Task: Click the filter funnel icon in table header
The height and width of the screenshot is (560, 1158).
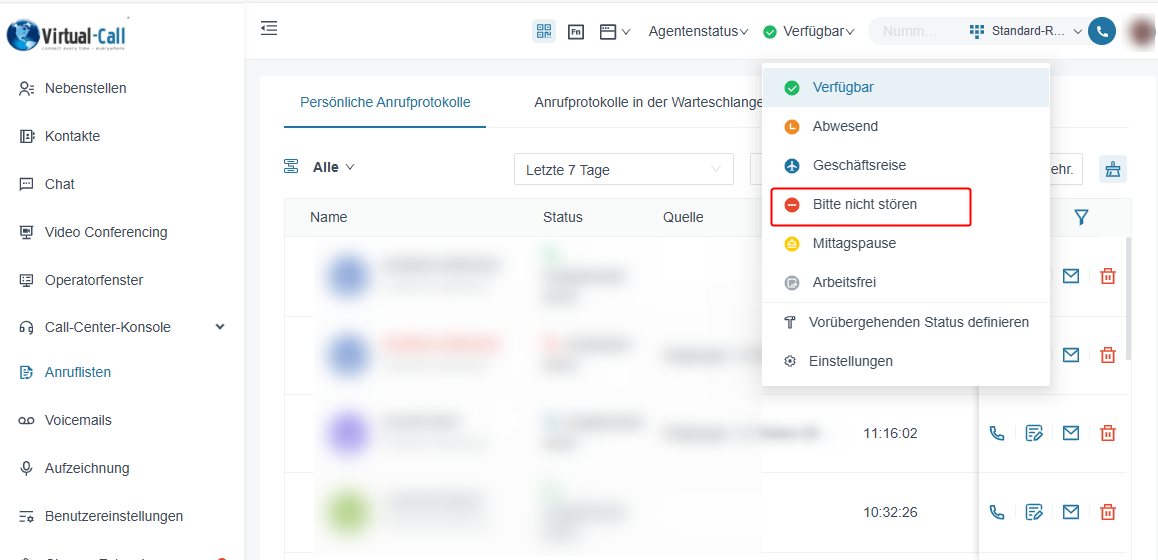Action: [1081, 216]
